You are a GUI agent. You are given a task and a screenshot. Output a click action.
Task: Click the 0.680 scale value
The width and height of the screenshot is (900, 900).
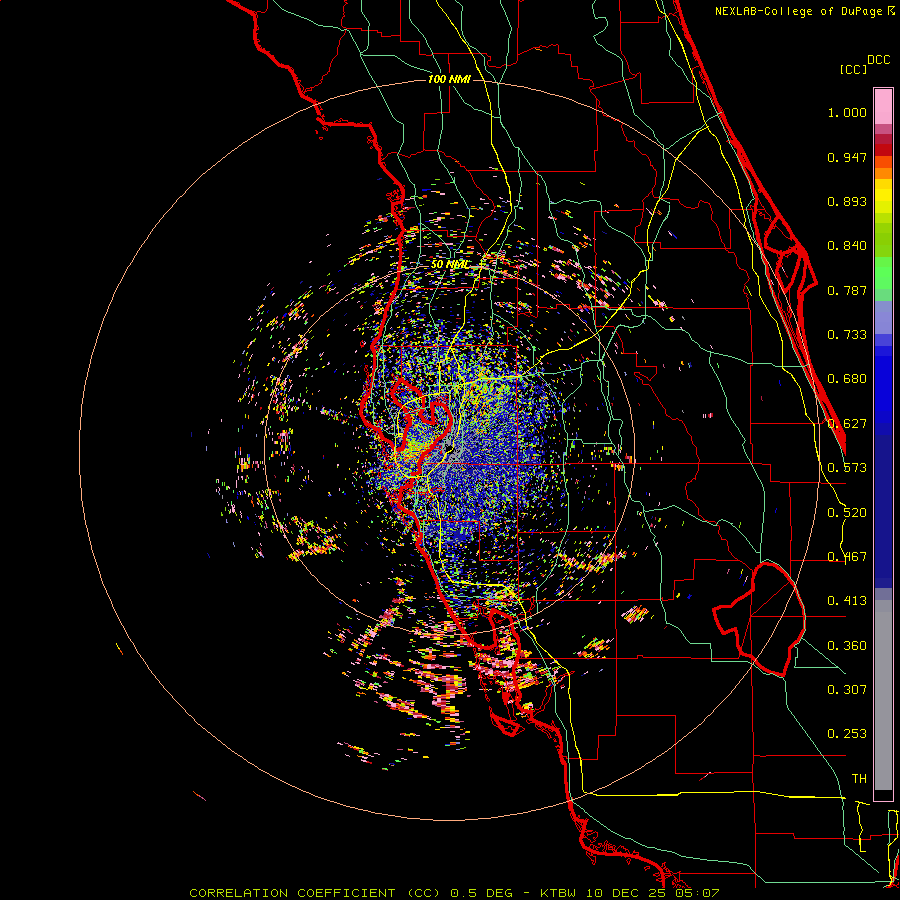[847, 379]
